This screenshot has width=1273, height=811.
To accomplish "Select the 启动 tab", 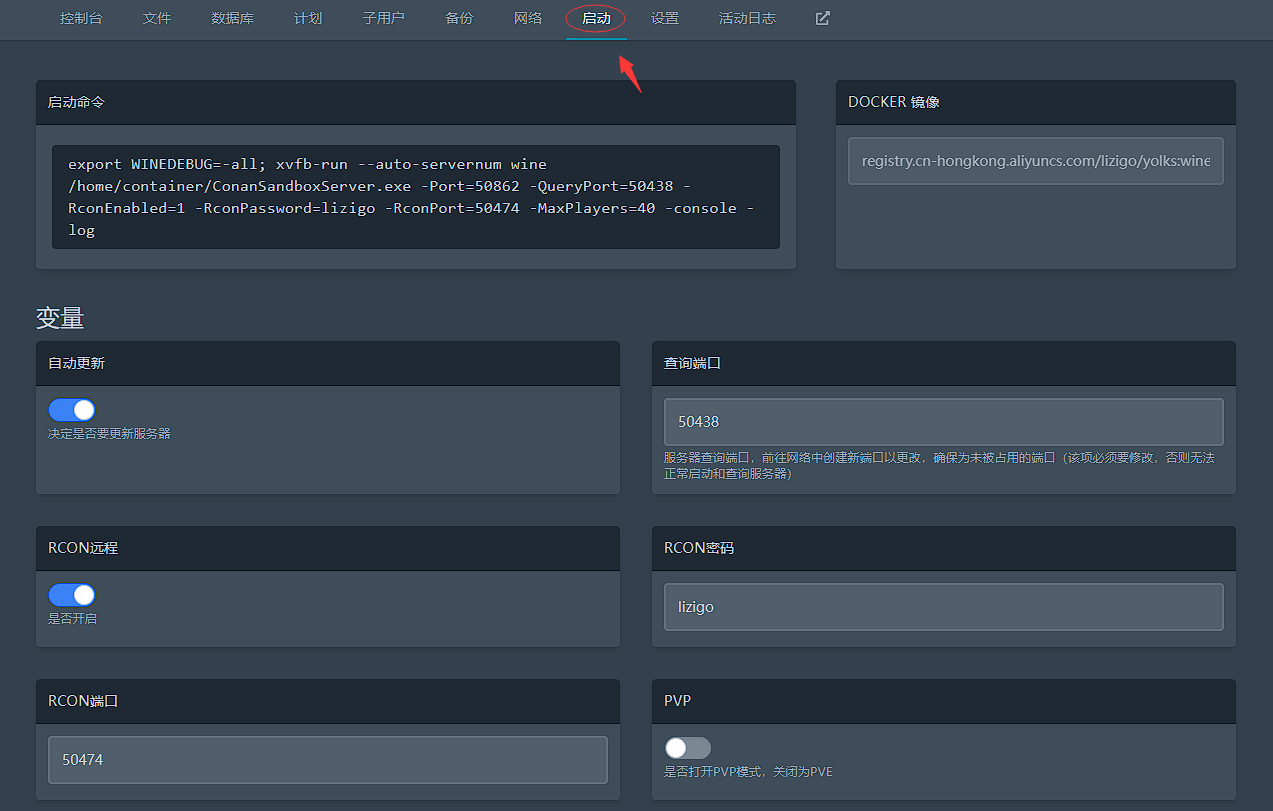I will [596, 18].
